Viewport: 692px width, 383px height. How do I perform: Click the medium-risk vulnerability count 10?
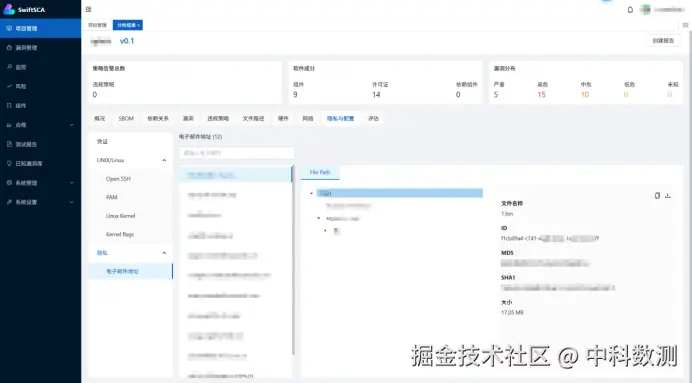coord(585,94)
